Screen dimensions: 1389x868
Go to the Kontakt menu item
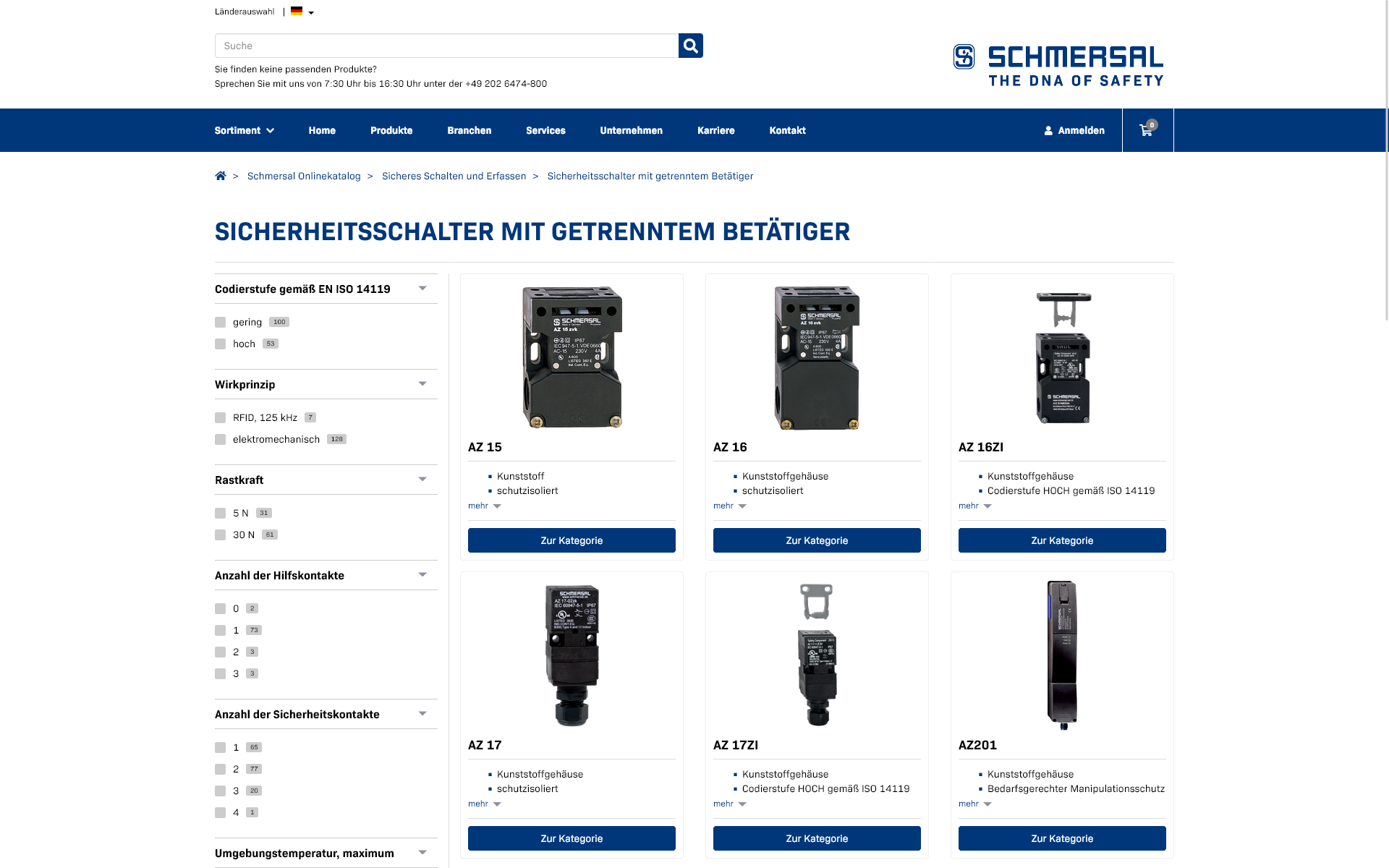[x=787, y=130]
